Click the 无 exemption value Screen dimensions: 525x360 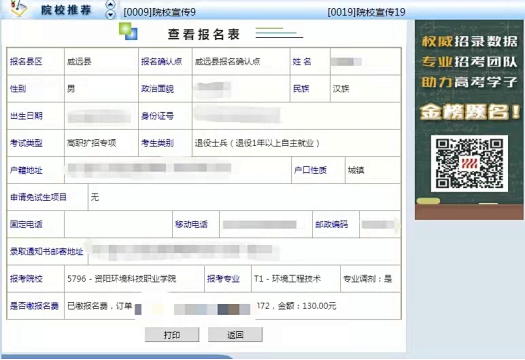coord(95,197)
